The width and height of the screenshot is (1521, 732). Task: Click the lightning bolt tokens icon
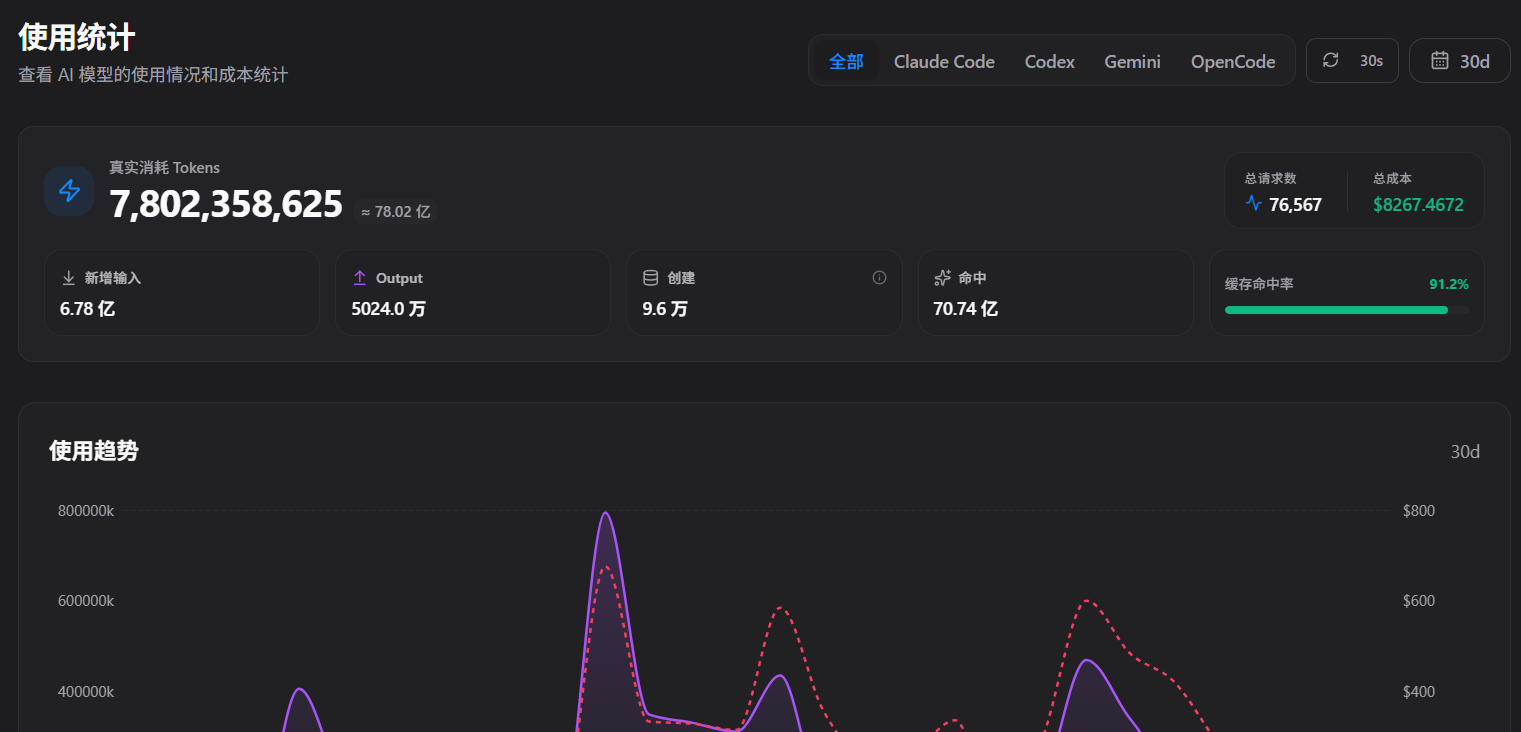click(x=69, y=191)
